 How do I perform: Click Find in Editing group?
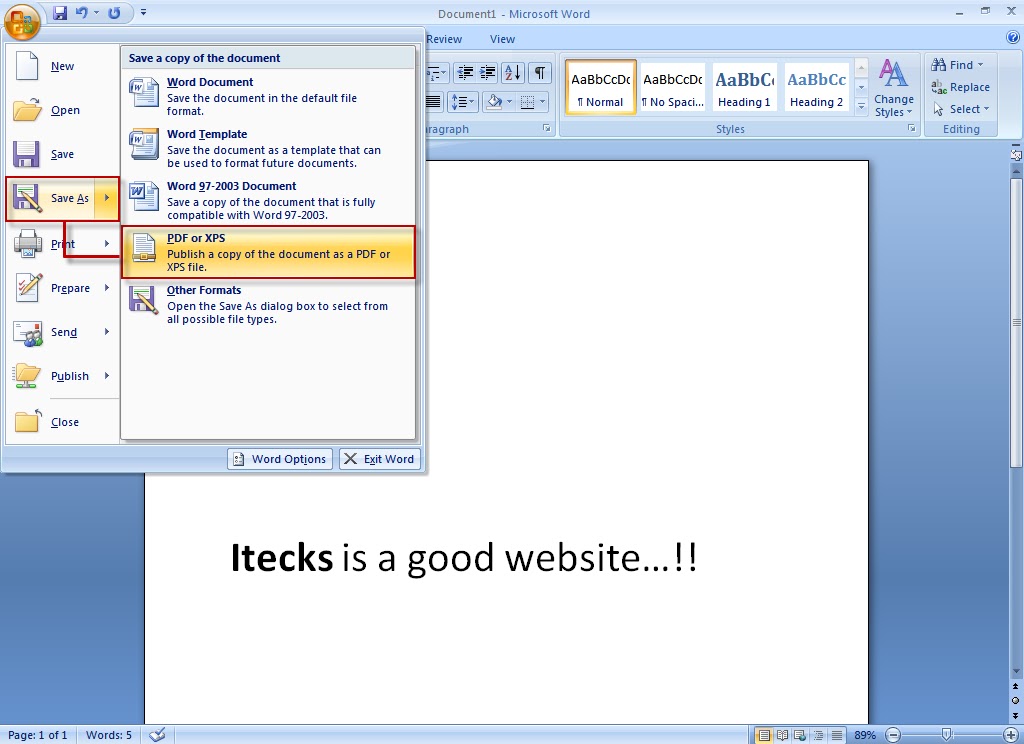957,65
